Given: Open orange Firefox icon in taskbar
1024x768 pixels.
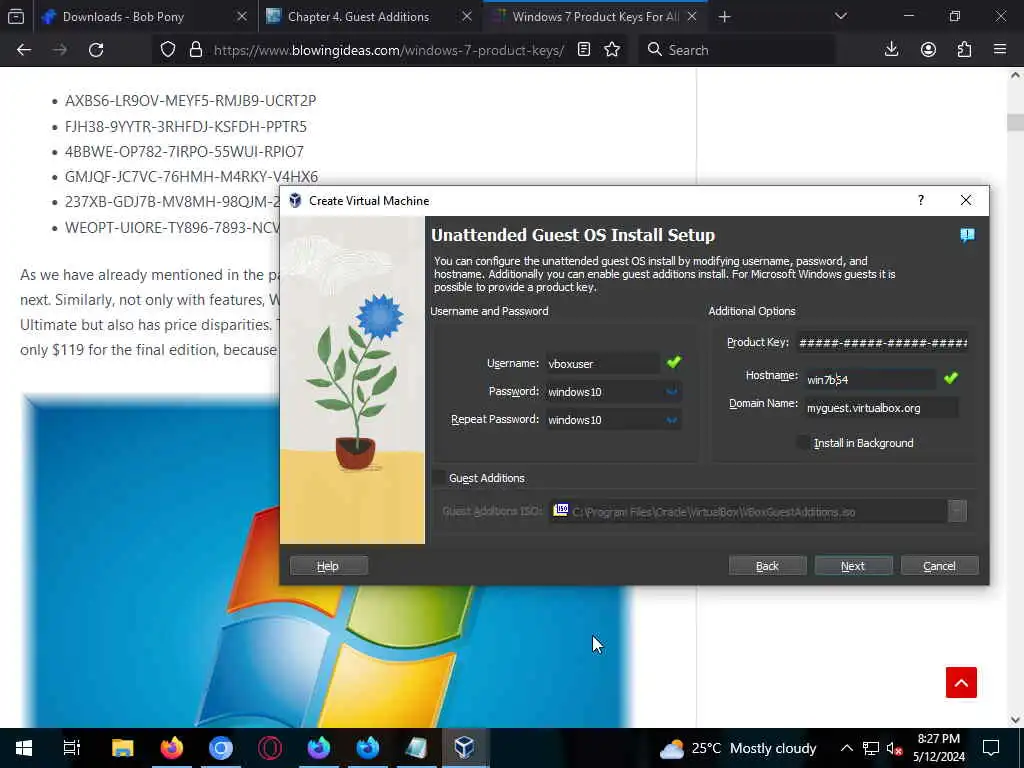Looking at the screenshot, I should click(x=172, y=748).
